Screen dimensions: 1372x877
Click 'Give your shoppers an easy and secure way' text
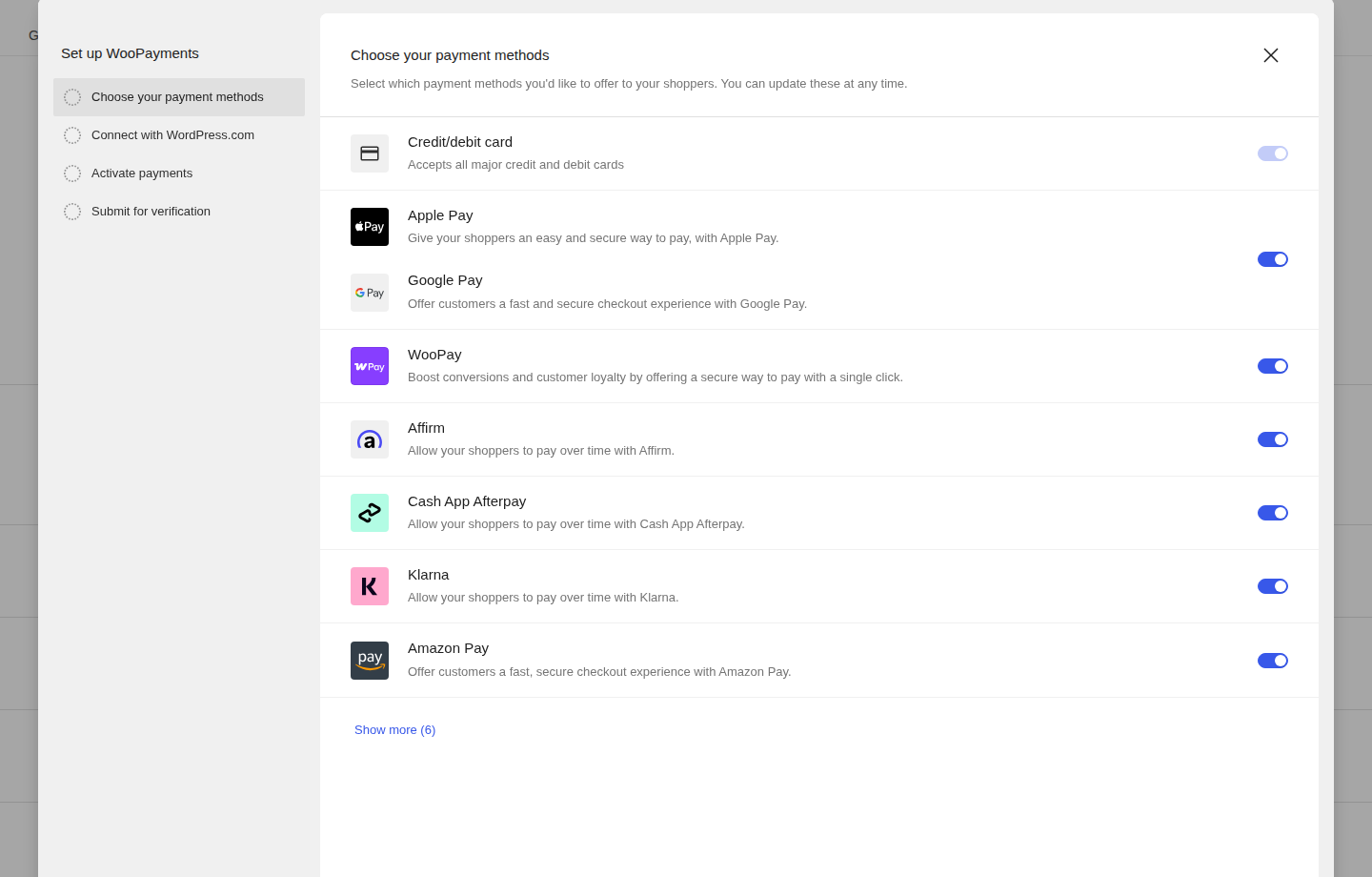pyautogui.click(x=594, y=238)
